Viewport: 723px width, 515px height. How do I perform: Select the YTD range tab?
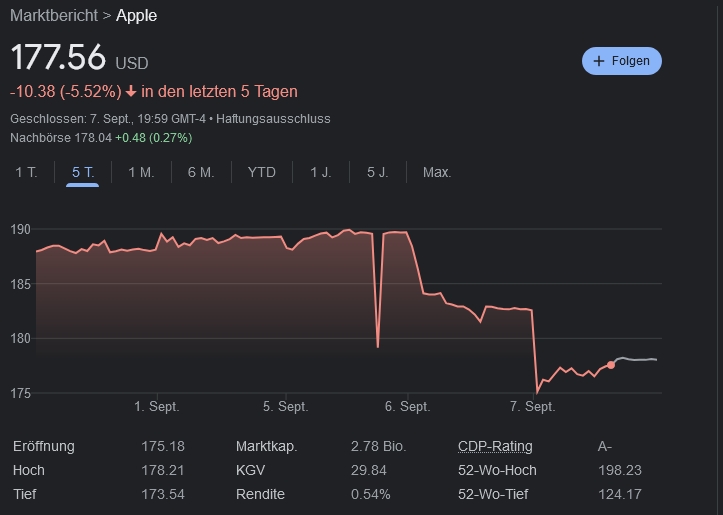261,172
